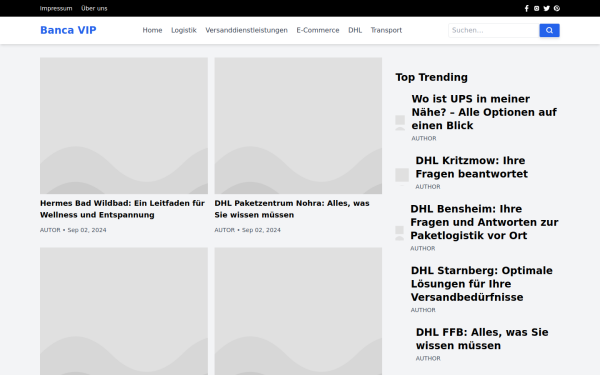Open trending article DHL FFB
The width and height of the screenshot is (600, 375).
coord(482,339)
